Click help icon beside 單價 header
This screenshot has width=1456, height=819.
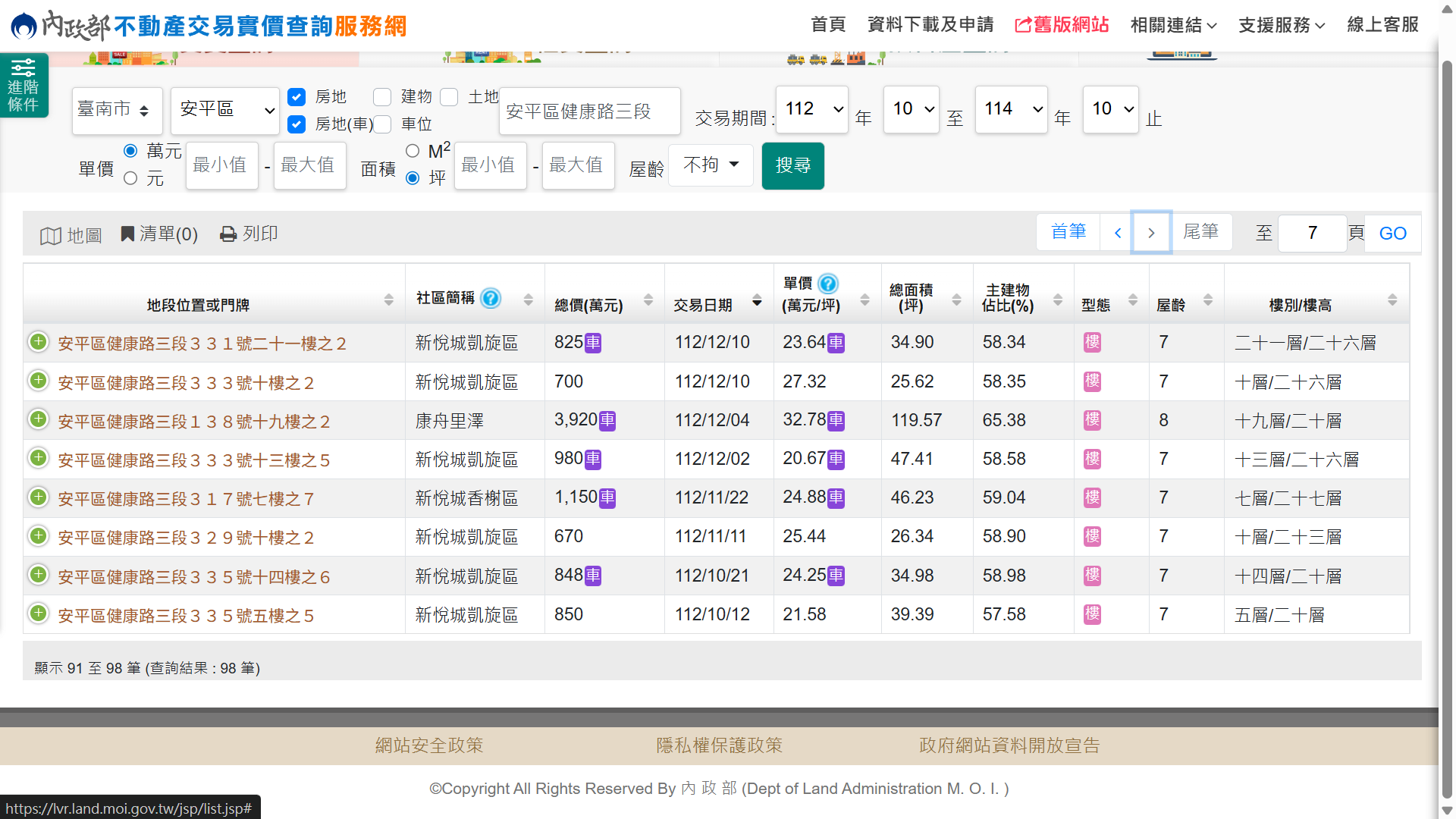pos(828,284)
